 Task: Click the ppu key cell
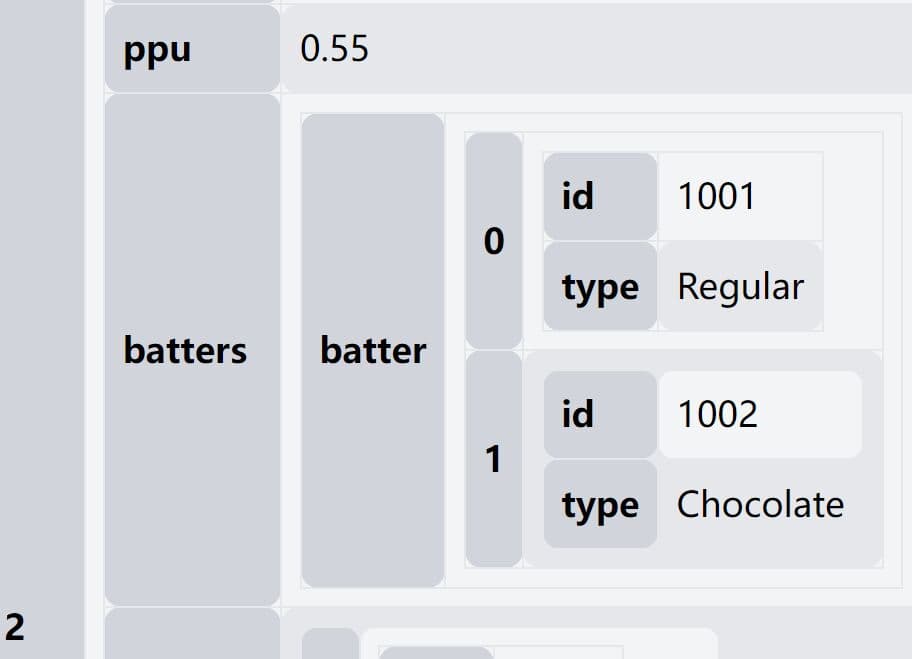click(x=191, y=50)
